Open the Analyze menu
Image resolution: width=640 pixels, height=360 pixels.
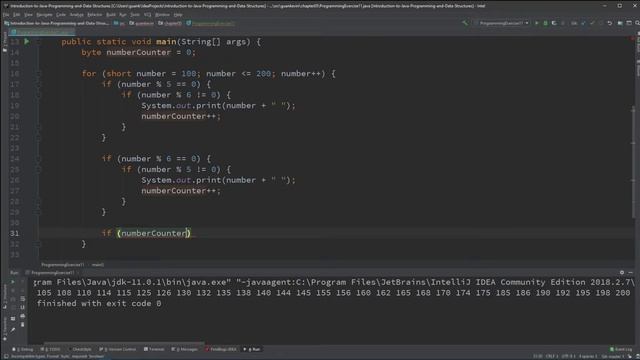(76, 15)
